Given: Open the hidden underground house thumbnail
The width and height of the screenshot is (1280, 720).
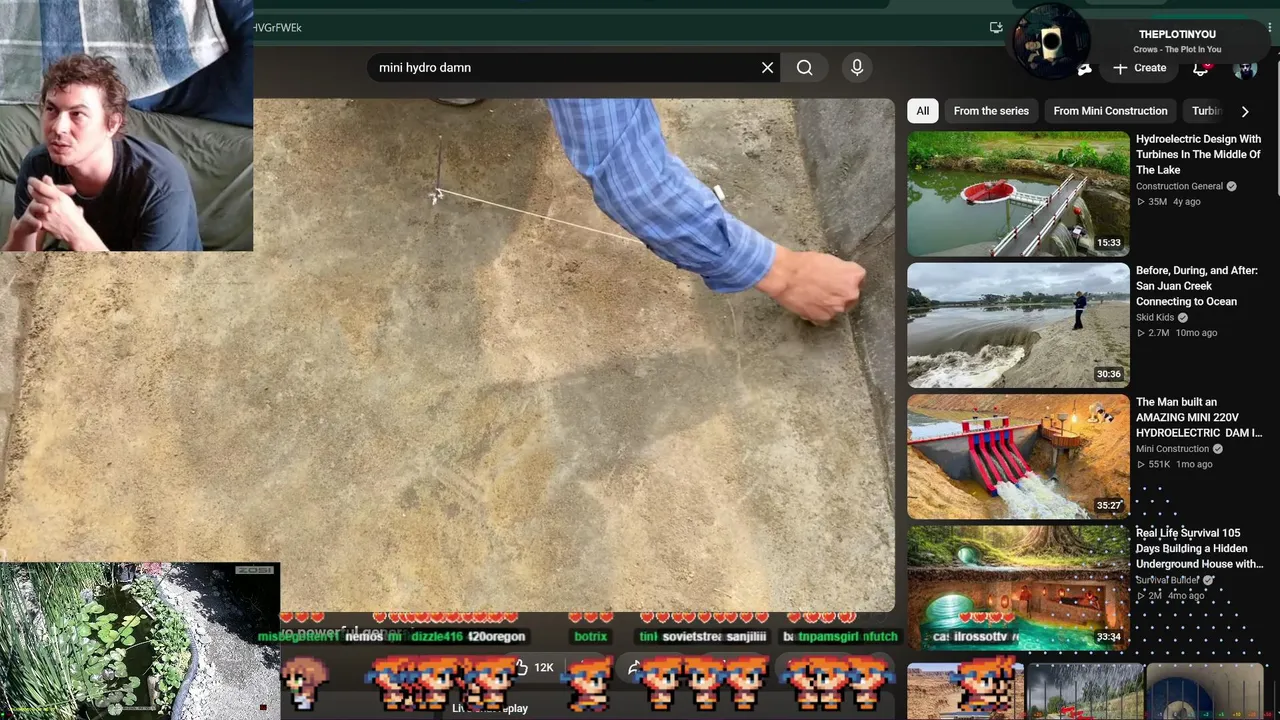Looking at the screenshot, I should click(x=1018, y=588).
